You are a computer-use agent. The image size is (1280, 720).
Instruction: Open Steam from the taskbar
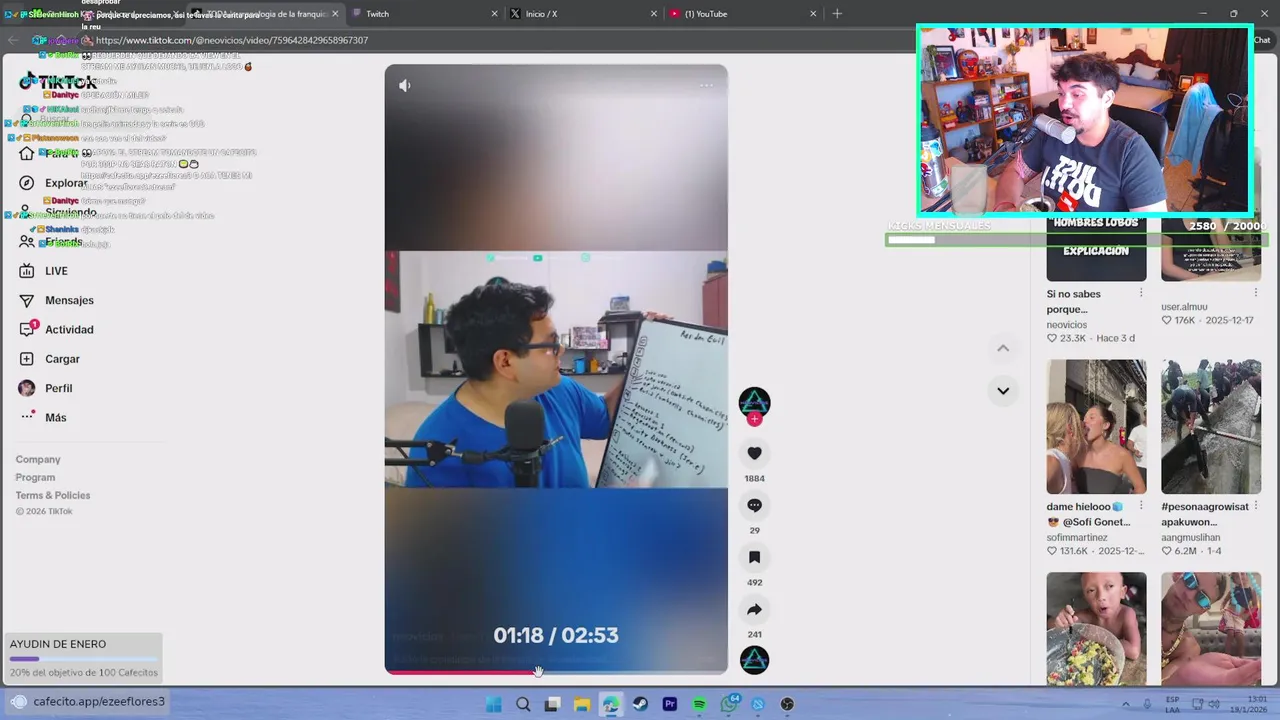click(x=640, y=704)
